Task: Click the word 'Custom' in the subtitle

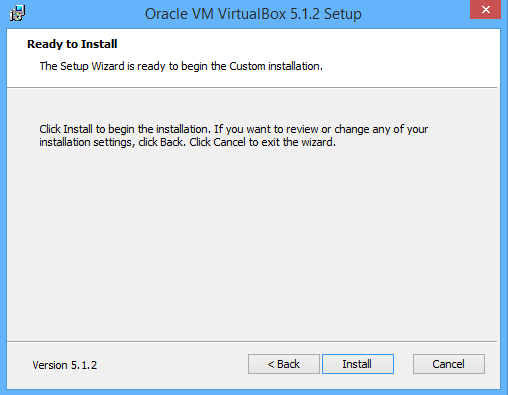Action: click(x=247, y=66)
